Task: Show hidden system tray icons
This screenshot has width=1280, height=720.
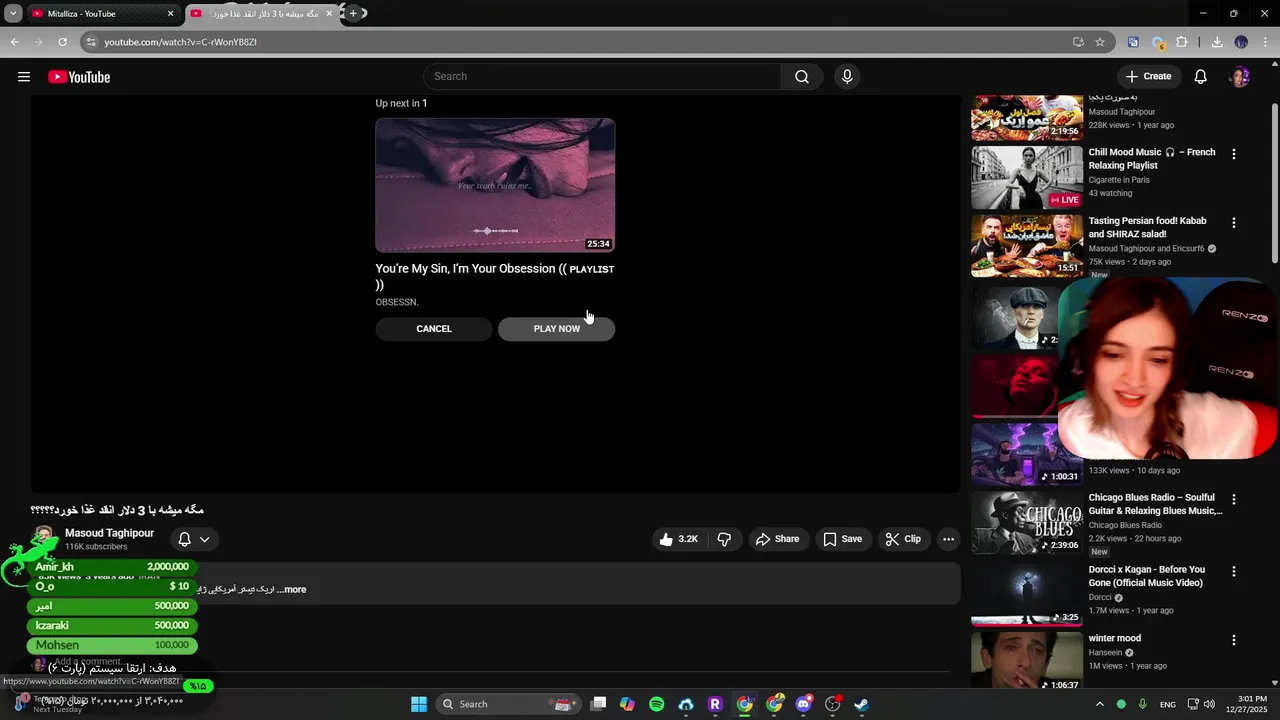Action: (1099, 704)
